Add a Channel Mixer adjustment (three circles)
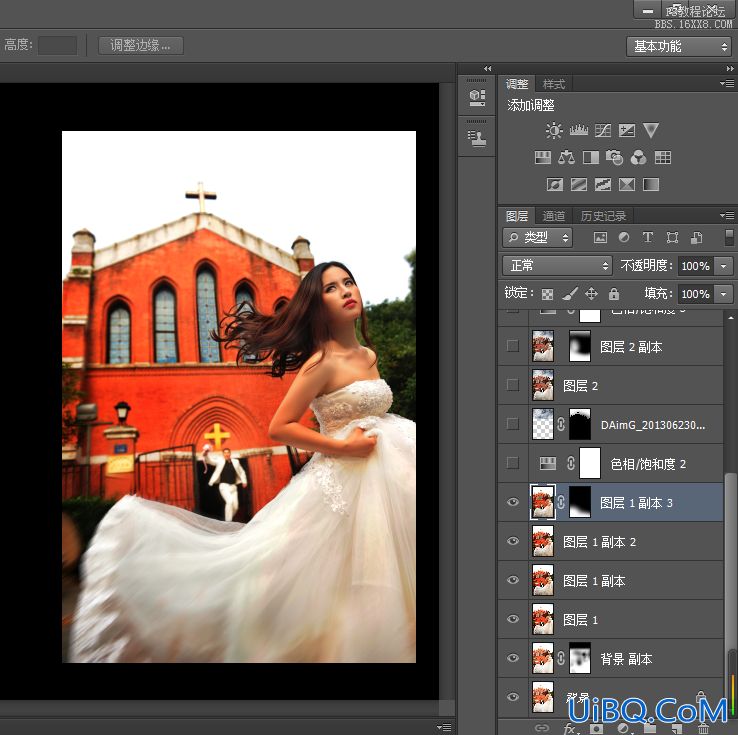The height and width of the screenshot is (735, 738). click(638, 157)
